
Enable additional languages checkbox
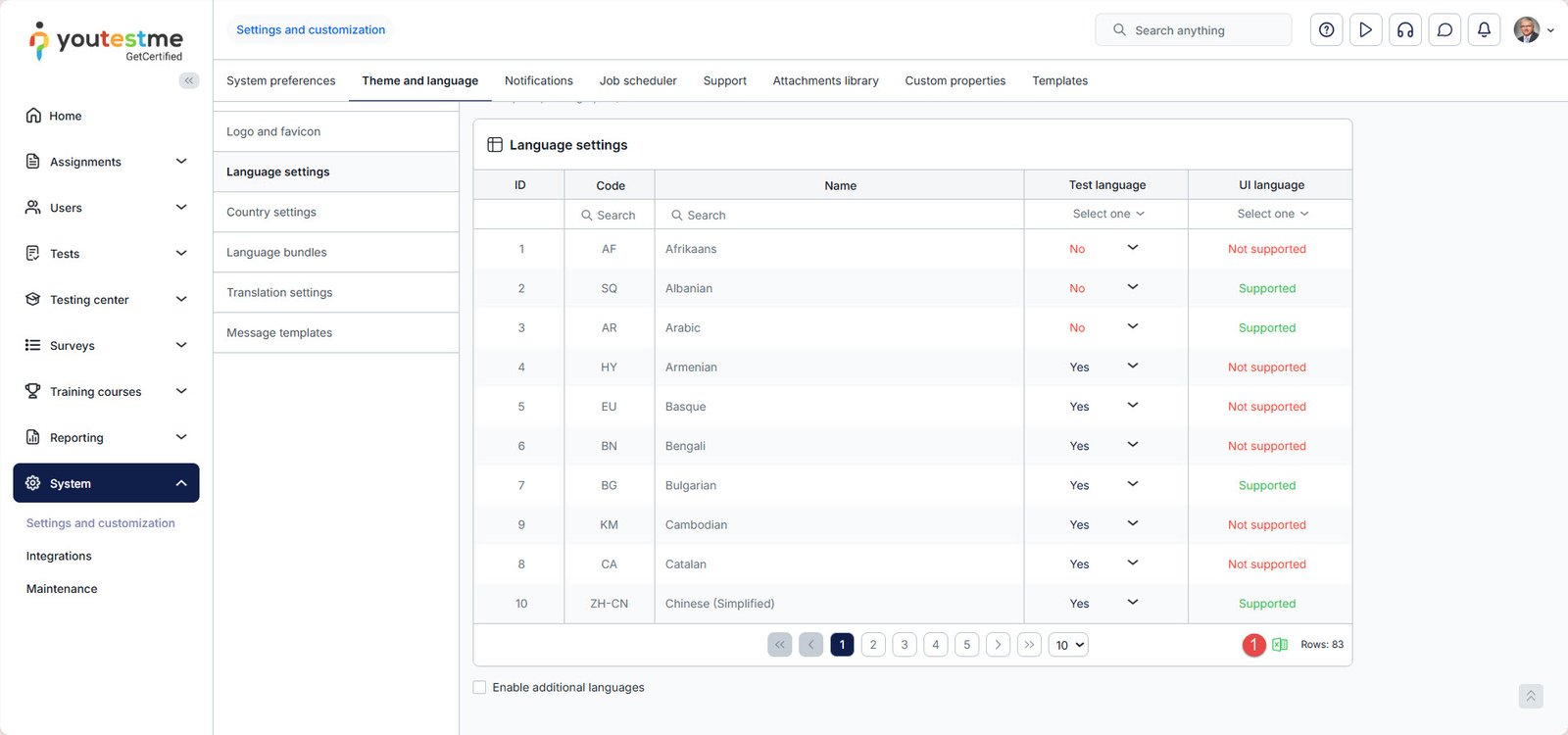[x=480, y=688]
